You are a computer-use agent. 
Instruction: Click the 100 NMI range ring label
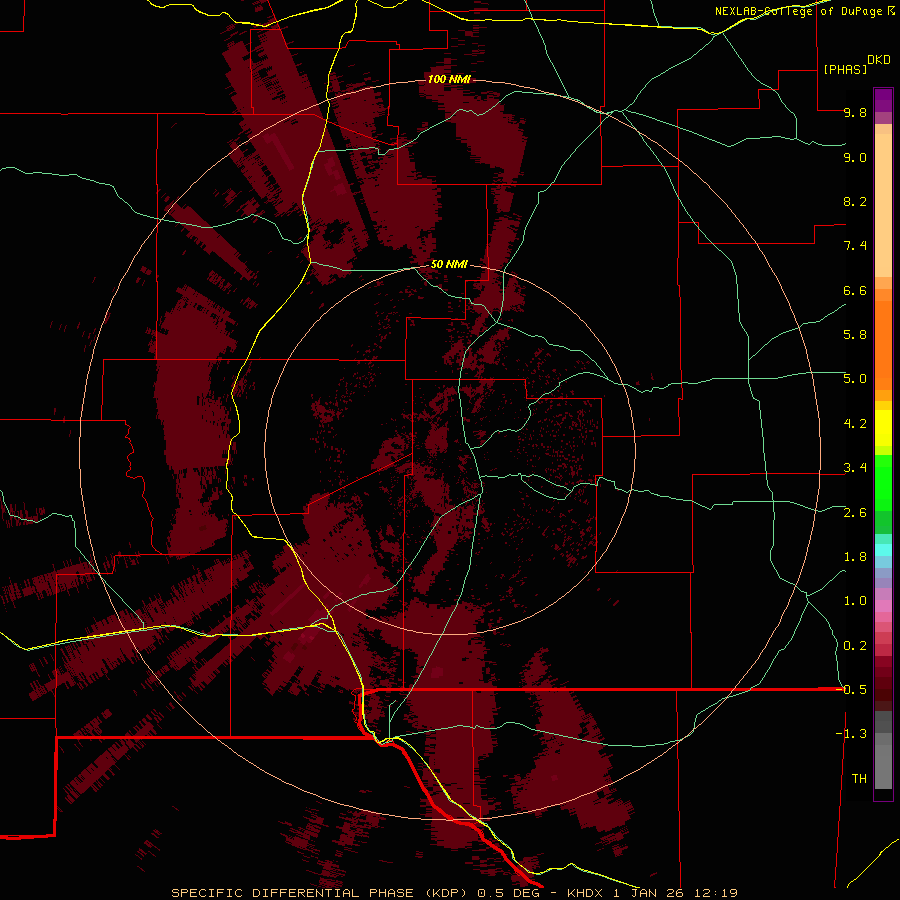(449, 79)
